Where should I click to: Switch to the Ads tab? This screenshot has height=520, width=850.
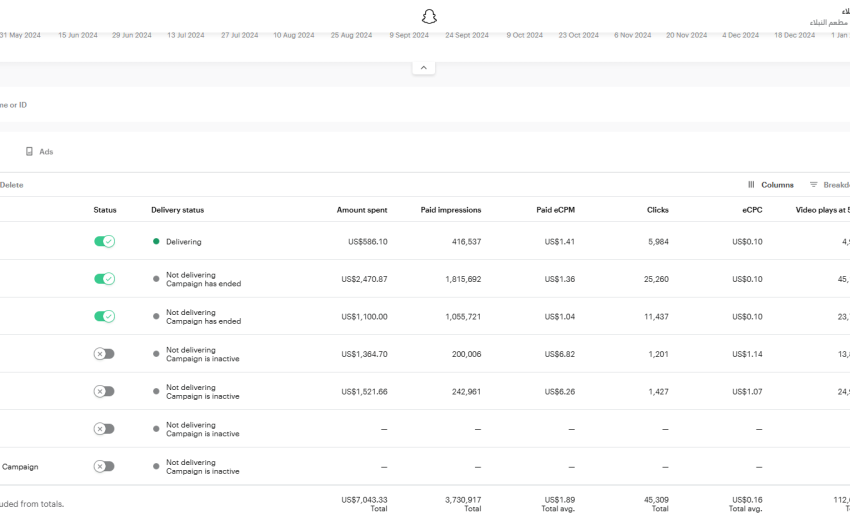coord(45,152)
